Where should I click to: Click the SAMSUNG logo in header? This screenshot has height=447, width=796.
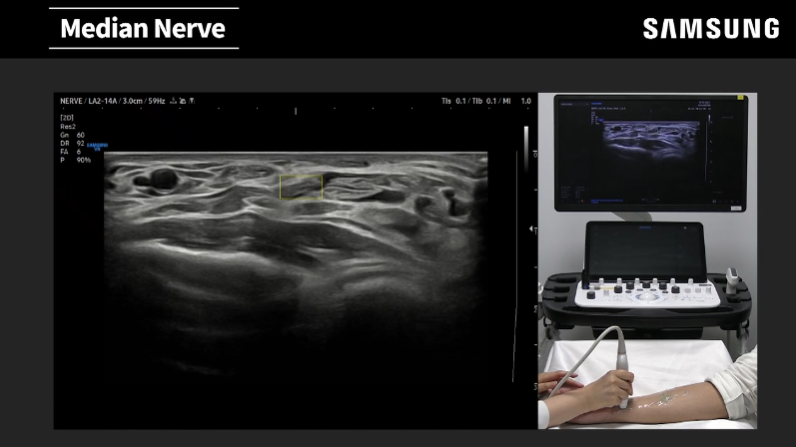pos(711,28)
